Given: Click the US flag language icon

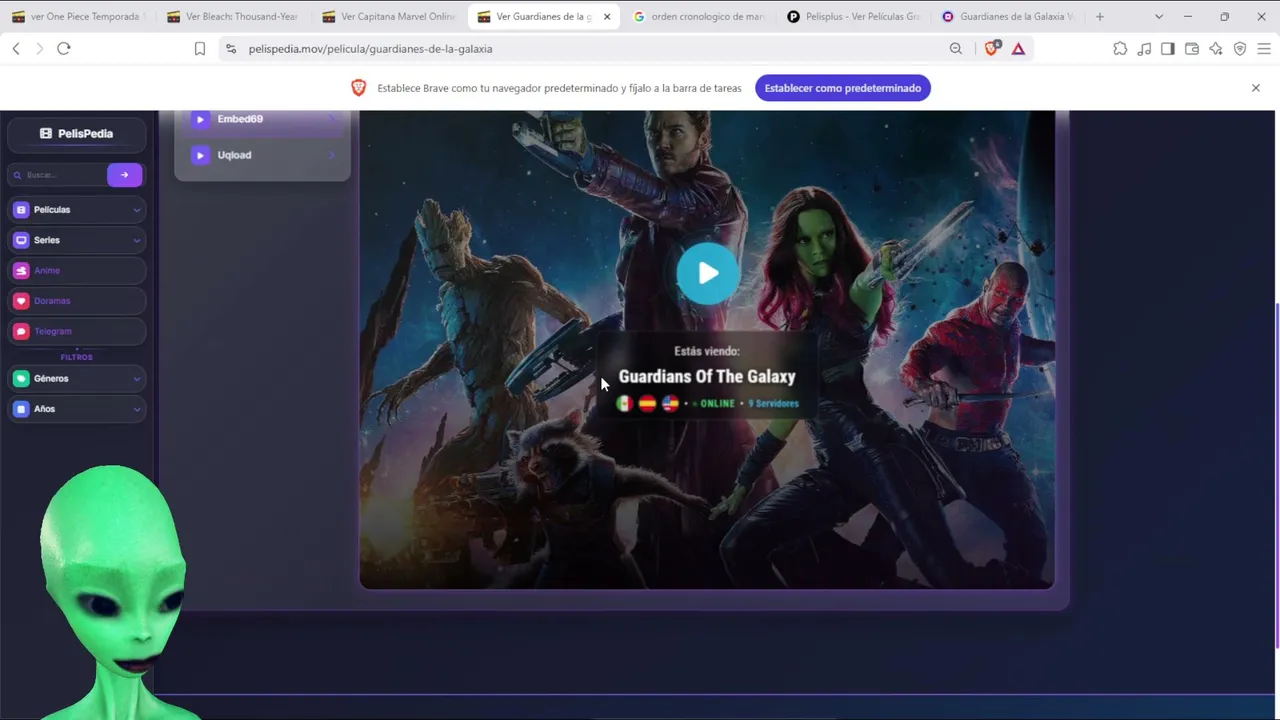Looking at the screenshot, I should (x=670, y=404).
